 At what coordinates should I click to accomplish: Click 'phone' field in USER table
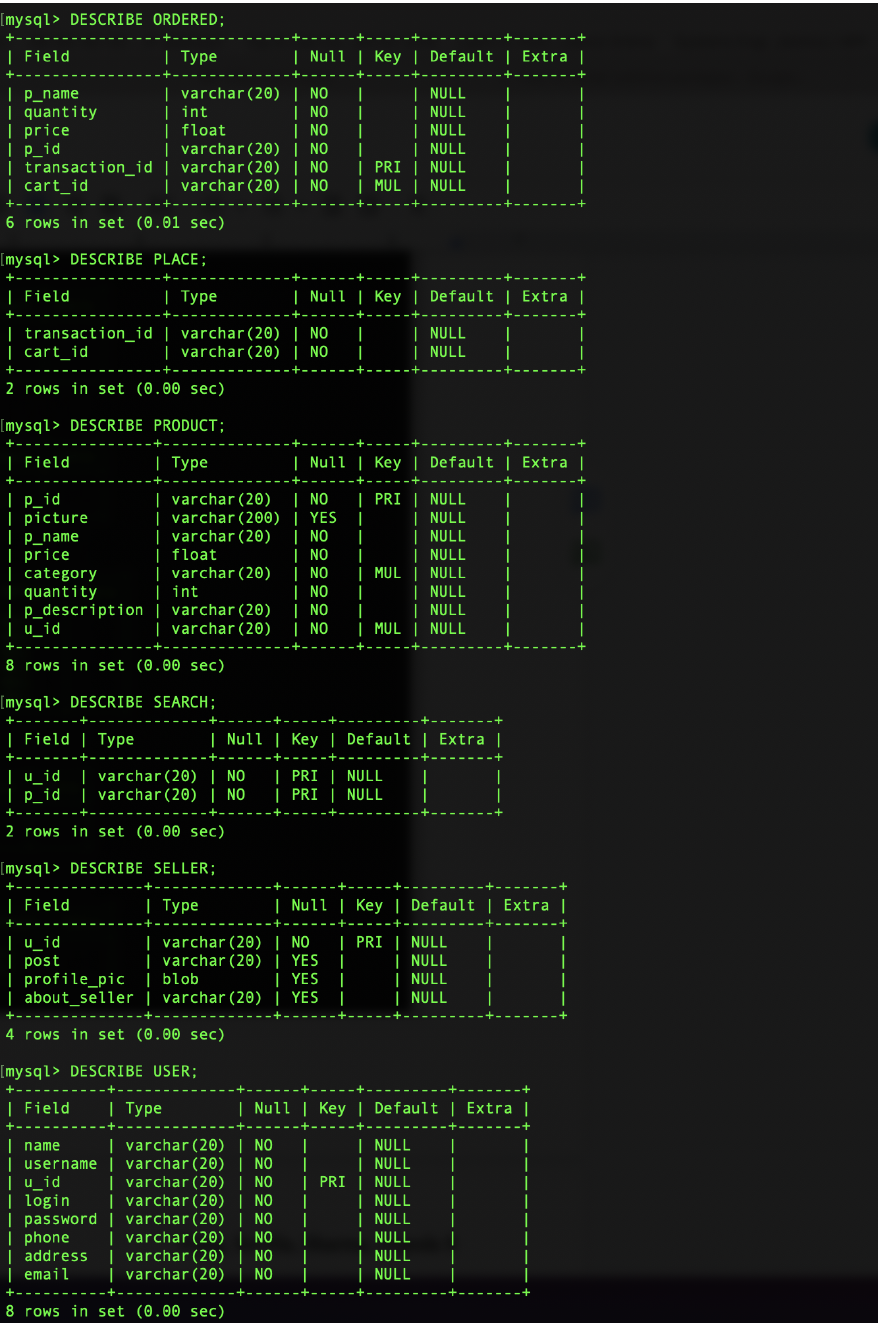(x=47, y=1237)
